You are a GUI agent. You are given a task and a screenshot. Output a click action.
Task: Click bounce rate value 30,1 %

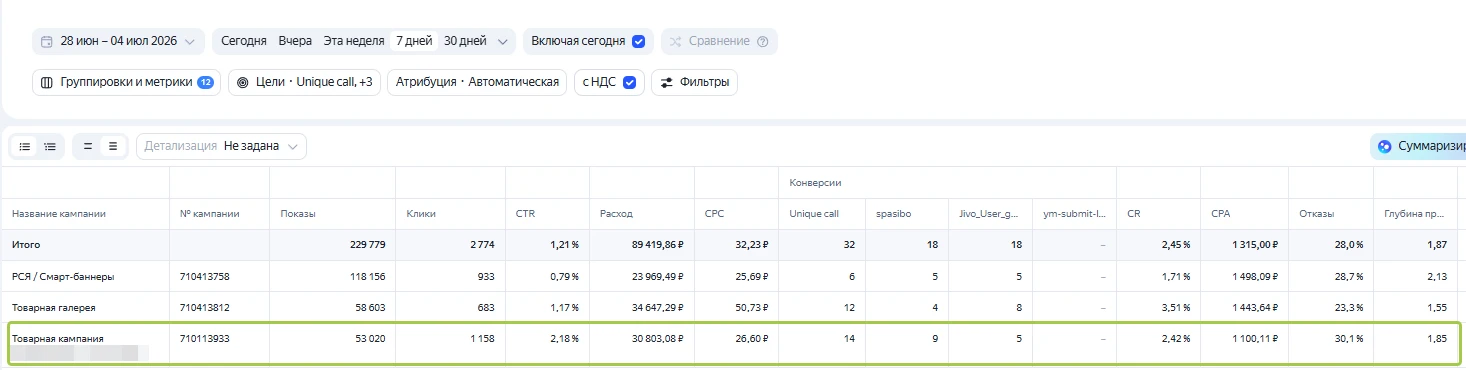[1348, 339]
